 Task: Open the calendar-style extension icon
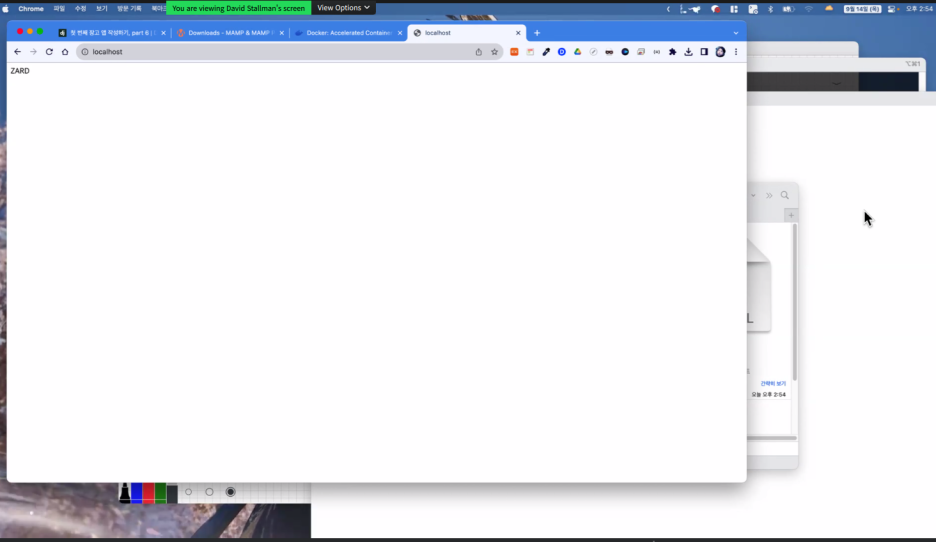pos(530,52)
